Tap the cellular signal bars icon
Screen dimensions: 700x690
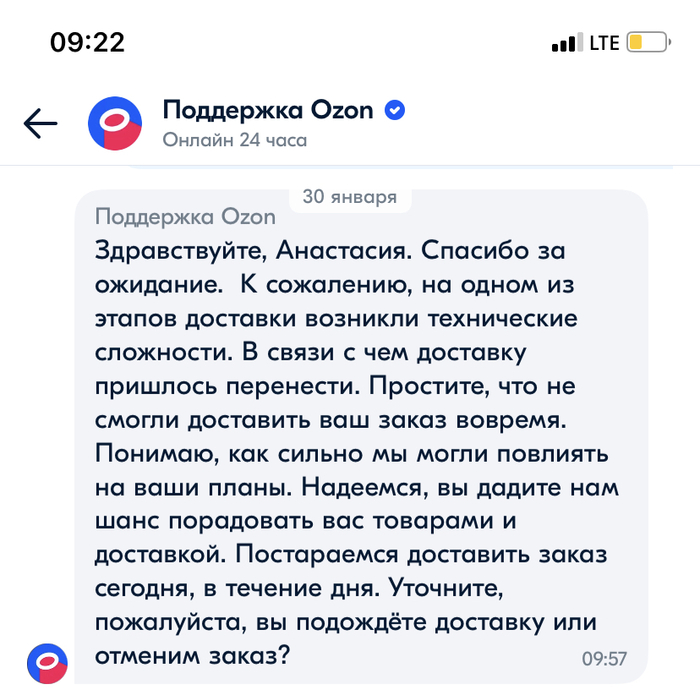[x=565, y=43]
